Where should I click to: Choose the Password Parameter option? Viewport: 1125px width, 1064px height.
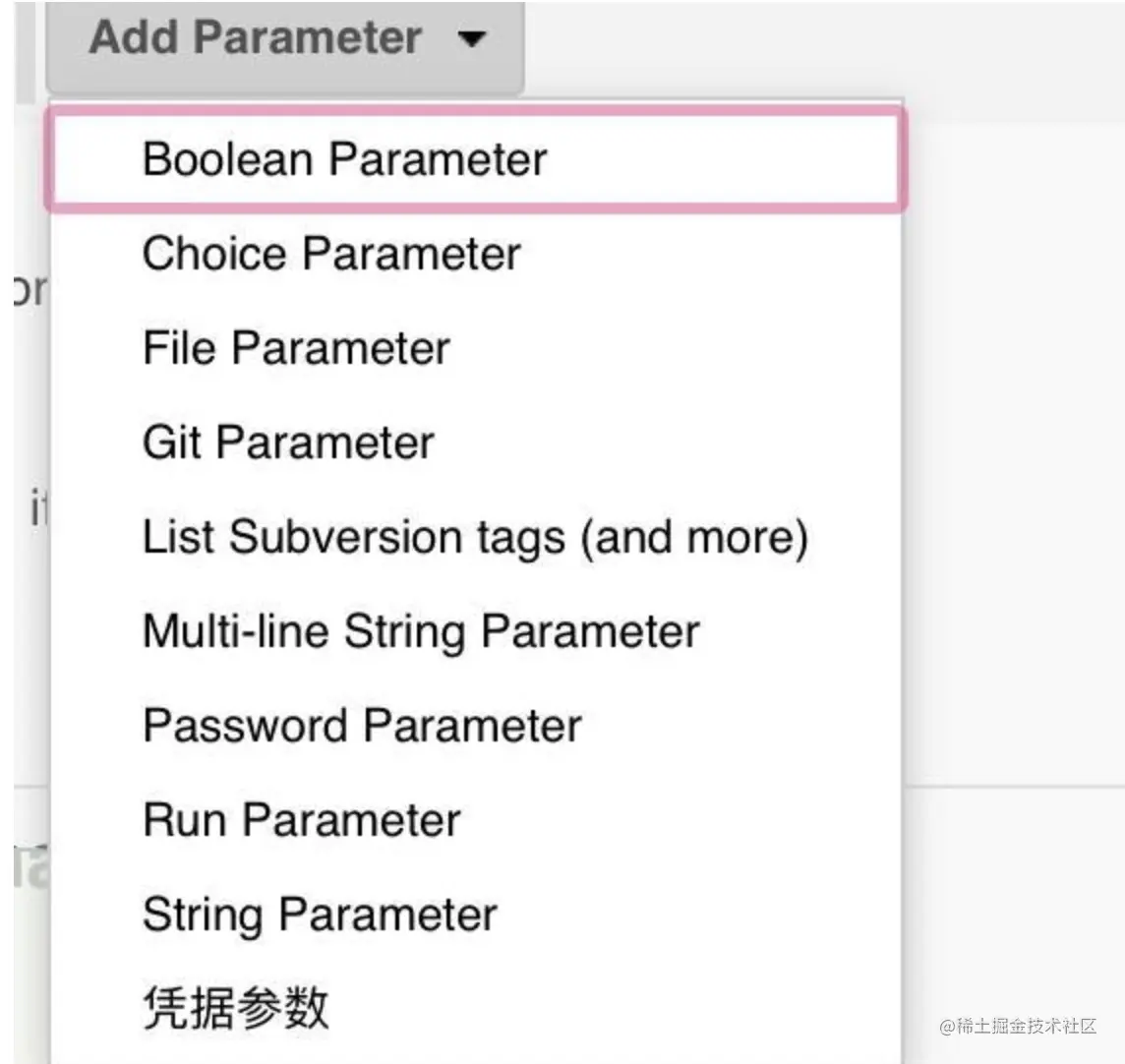(x=362, y=726)
